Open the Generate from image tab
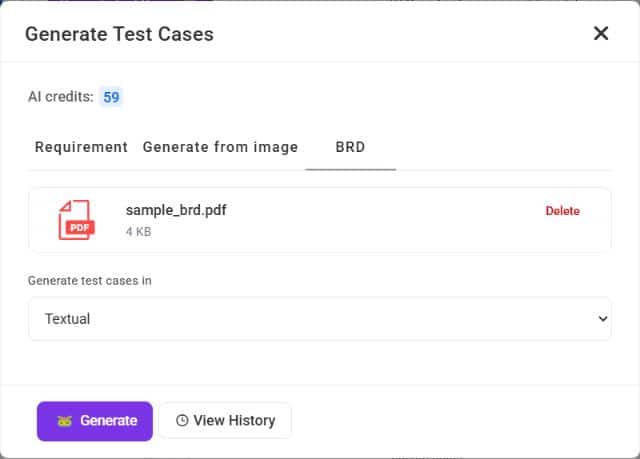 (220, 147)
